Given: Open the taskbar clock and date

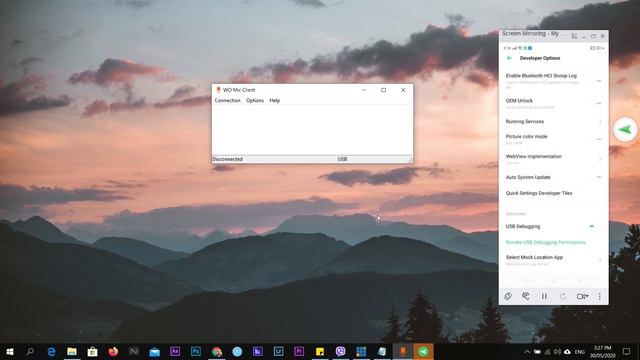Looking at the screenshot, I should pyautogui.click(x=602, y=352).
